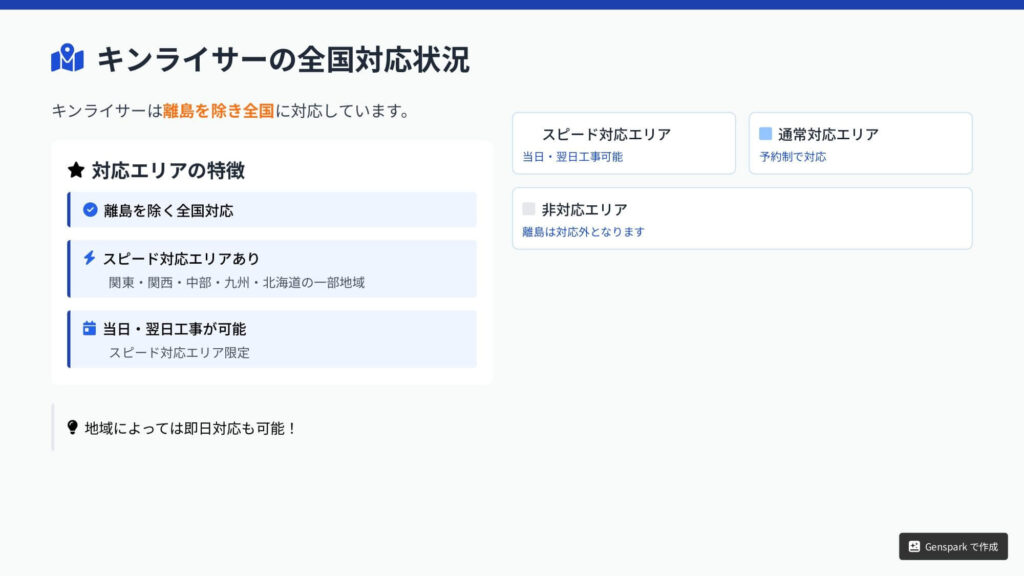The height and width of the screenshot is (576, 1024).
Task: Click the lightbulb icon beside 地域によっては即日対応も可能
Action: [72, 427]
